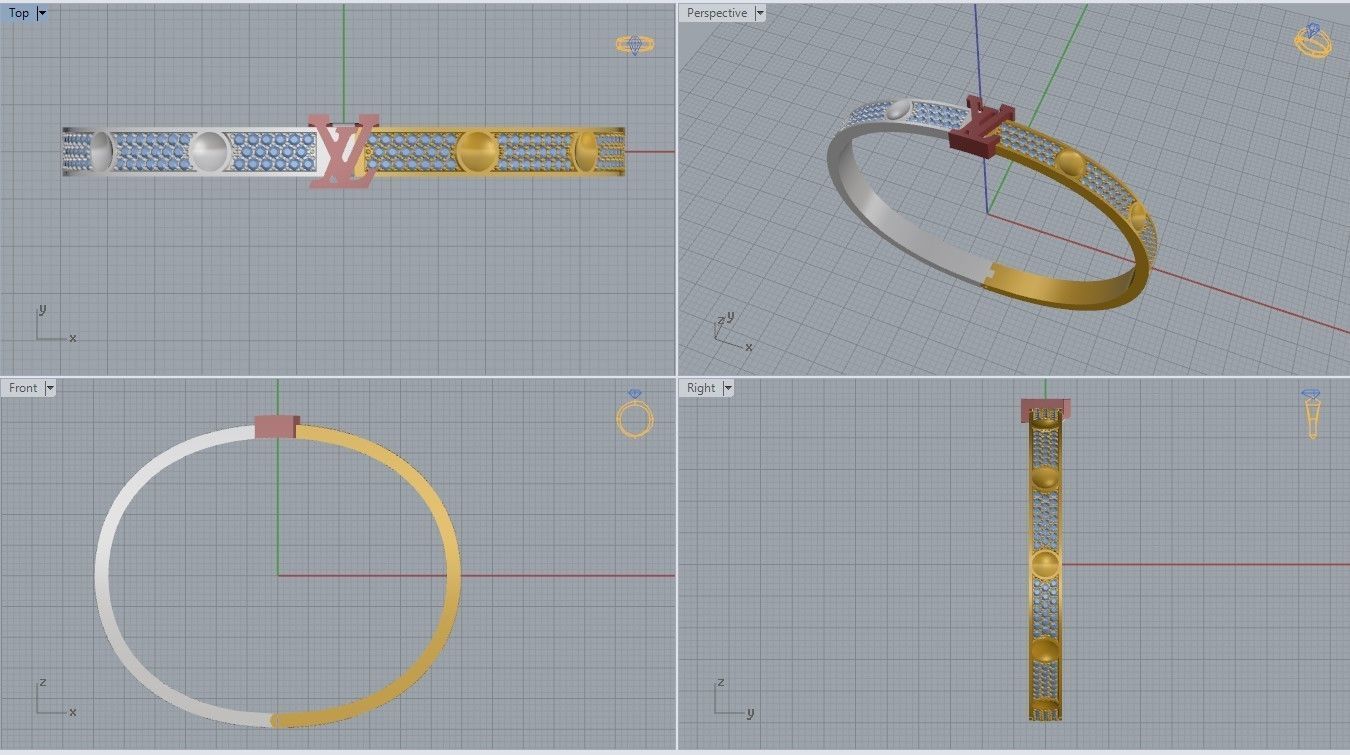Click the ring side-view icon in Right viewport
The image size is (1350, 755).
1312,414
